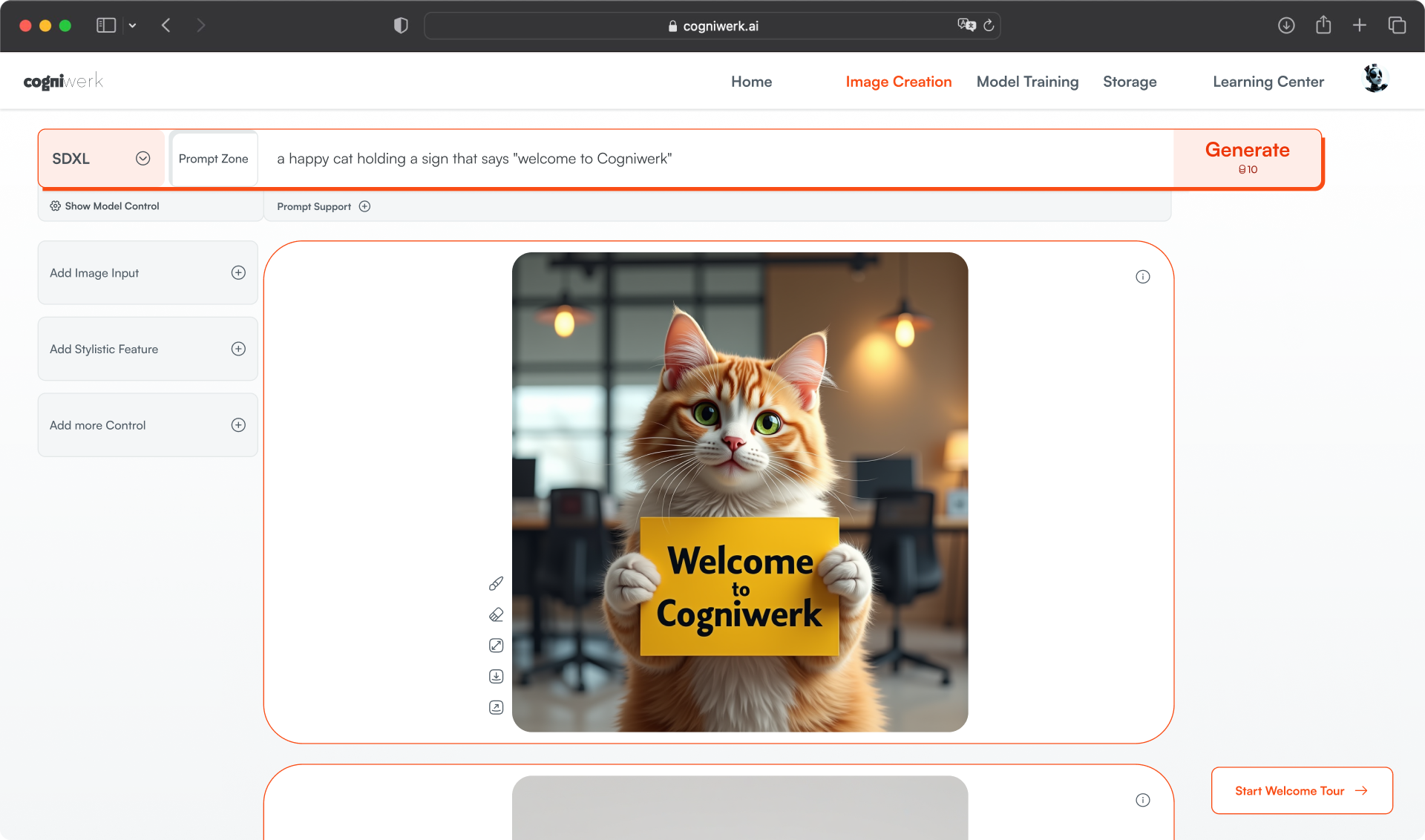Open the user profile avatar
Viewport: 1425px width, 840px height.
(1375, 79)
